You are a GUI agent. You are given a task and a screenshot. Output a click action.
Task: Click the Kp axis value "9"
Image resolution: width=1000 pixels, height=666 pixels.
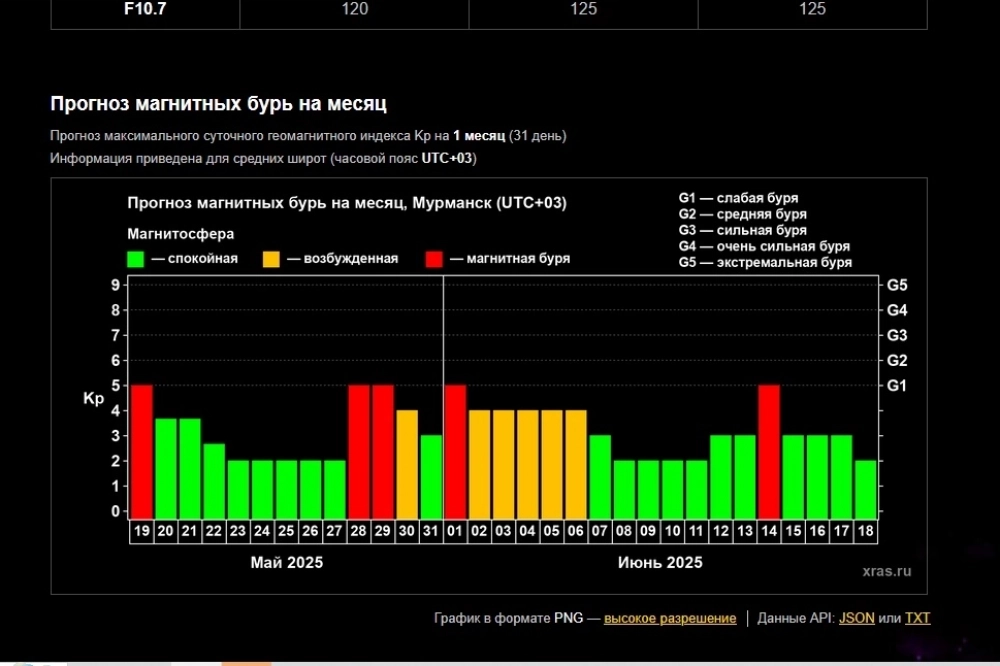115,285
